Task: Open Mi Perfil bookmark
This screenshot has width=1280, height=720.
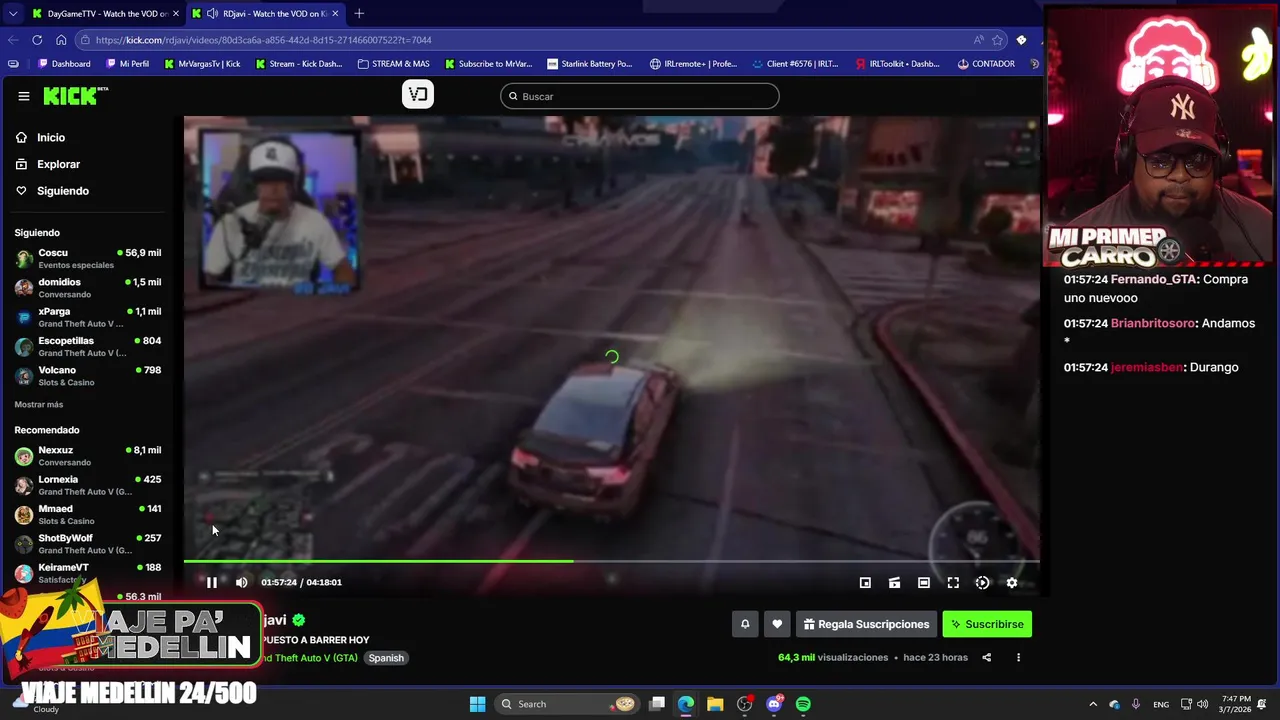Action: (127, 64)
